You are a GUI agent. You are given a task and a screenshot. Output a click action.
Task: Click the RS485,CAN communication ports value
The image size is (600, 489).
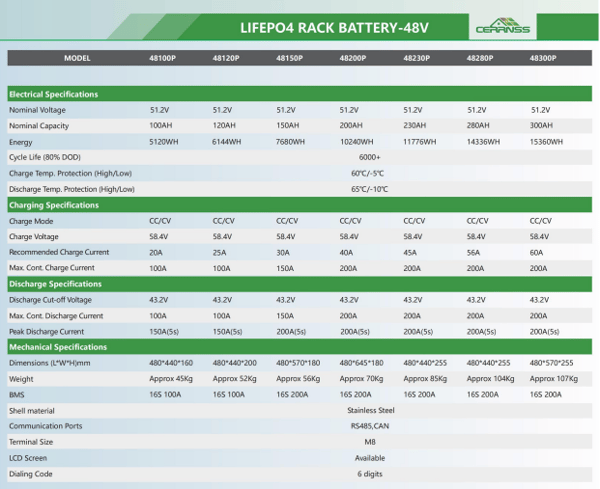coord(369,426)
